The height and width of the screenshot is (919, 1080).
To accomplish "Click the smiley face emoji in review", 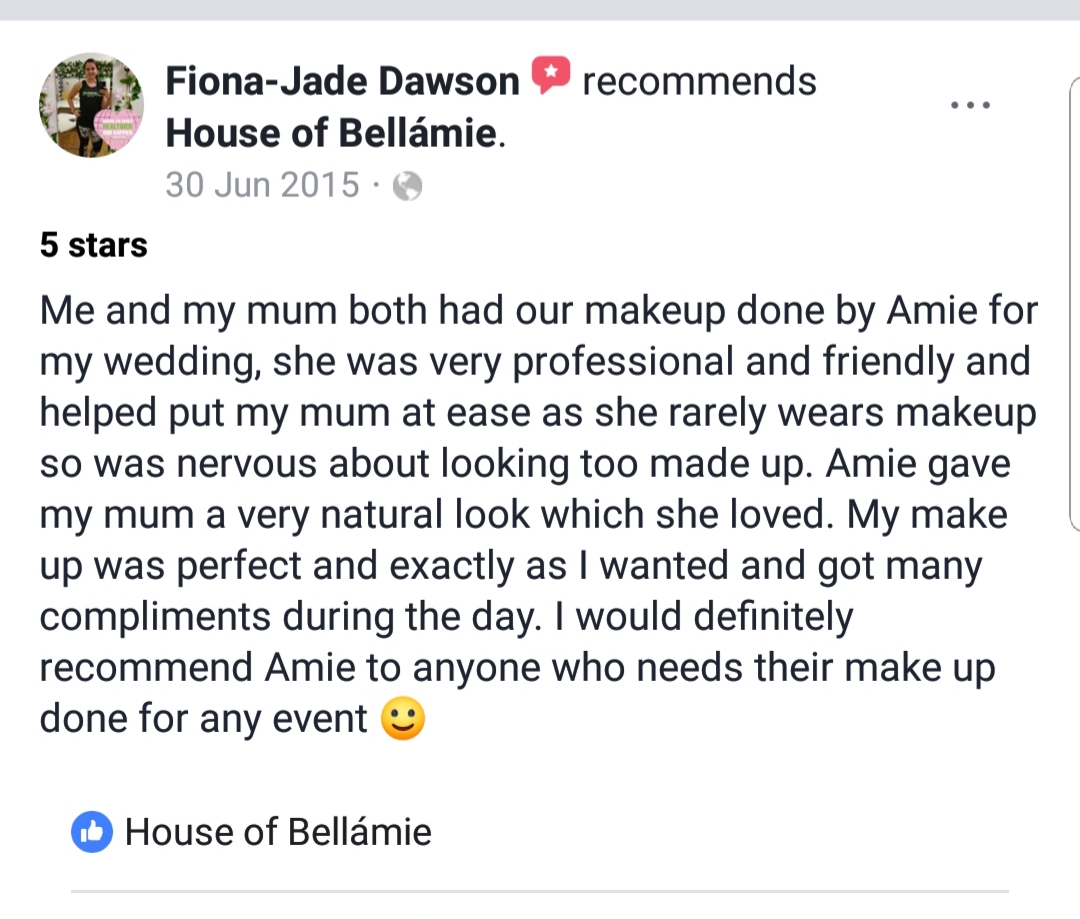I will point(403,719).
